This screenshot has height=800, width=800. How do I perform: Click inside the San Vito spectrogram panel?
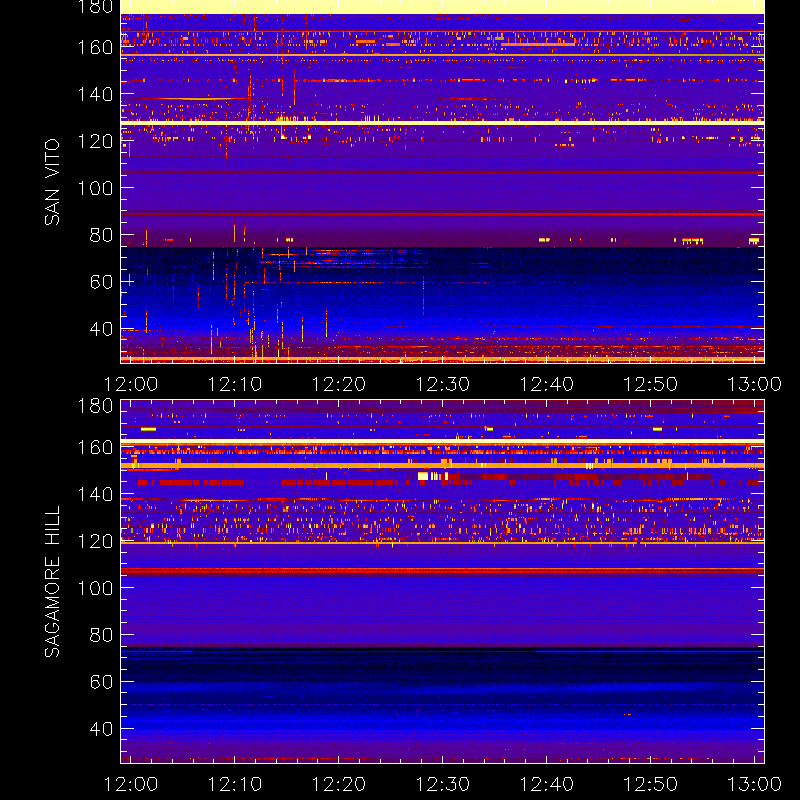pyautogui.click(x=442, y=182)
